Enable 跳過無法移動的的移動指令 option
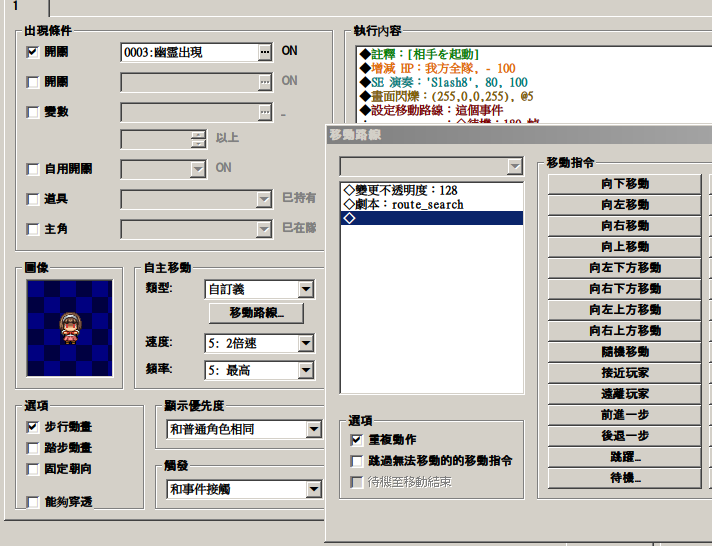This screenshot has height=546, width=712. coord(356,461)
